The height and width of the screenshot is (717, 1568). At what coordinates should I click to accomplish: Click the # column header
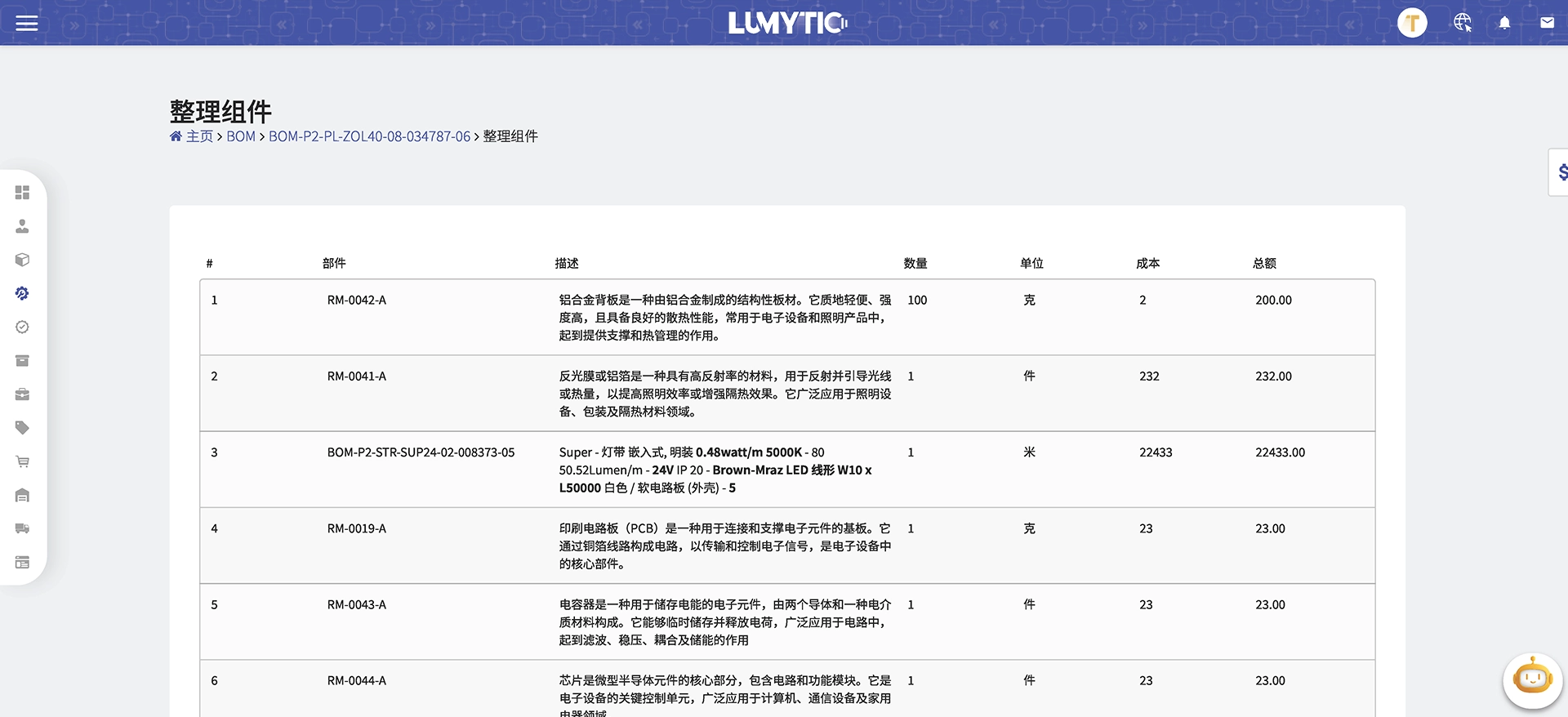coord(210,263)
